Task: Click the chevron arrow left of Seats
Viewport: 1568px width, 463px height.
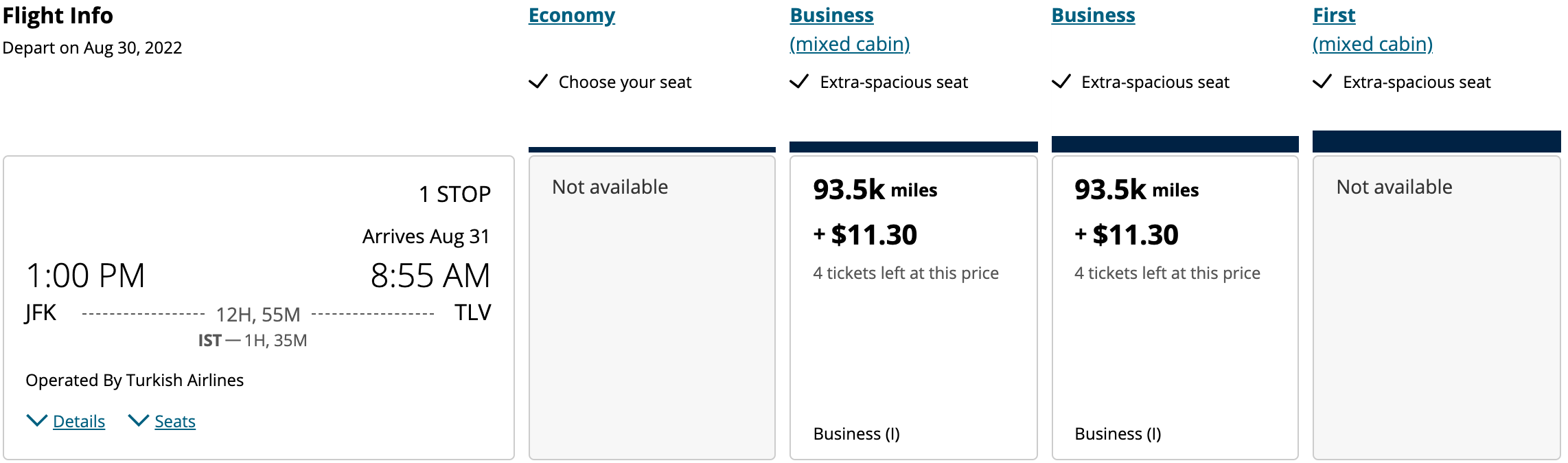Action: pos(138,420)
